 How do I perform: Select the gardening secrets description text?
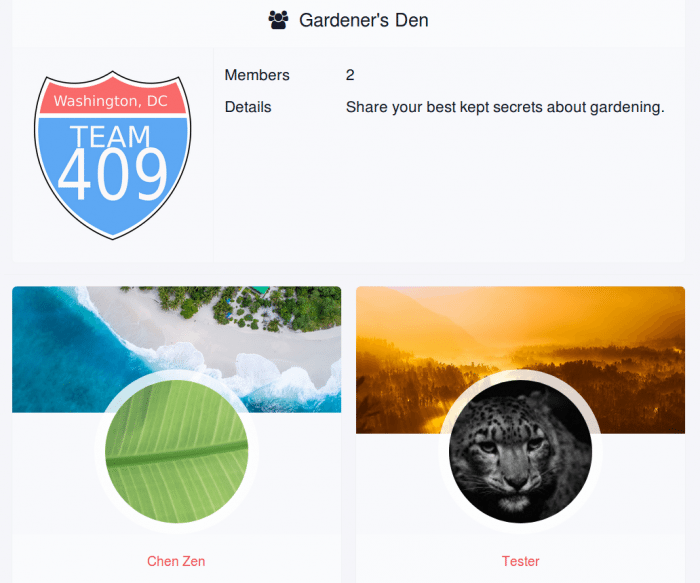(x=505, y=107)
